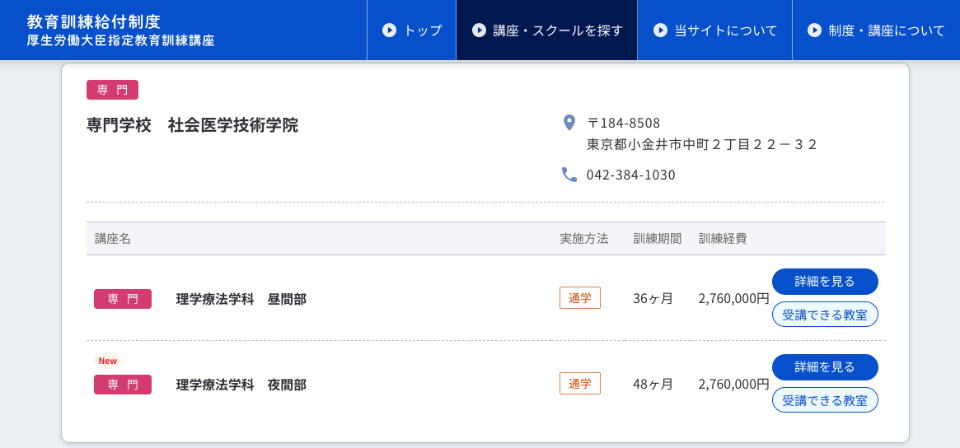This screenshot has height=448, width=960.
Task: Click the telephone icon
Action: 569,174
